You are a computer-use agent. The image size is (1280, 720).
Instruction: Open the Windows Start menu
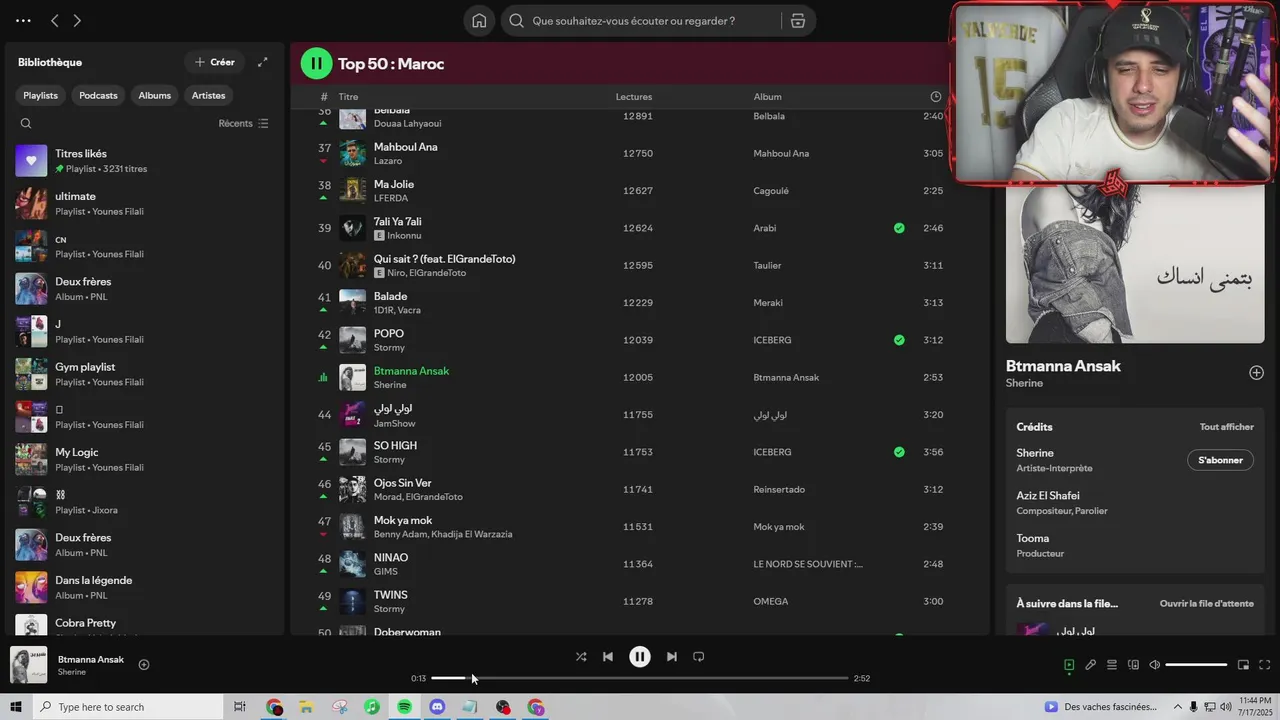click(16, 707)
